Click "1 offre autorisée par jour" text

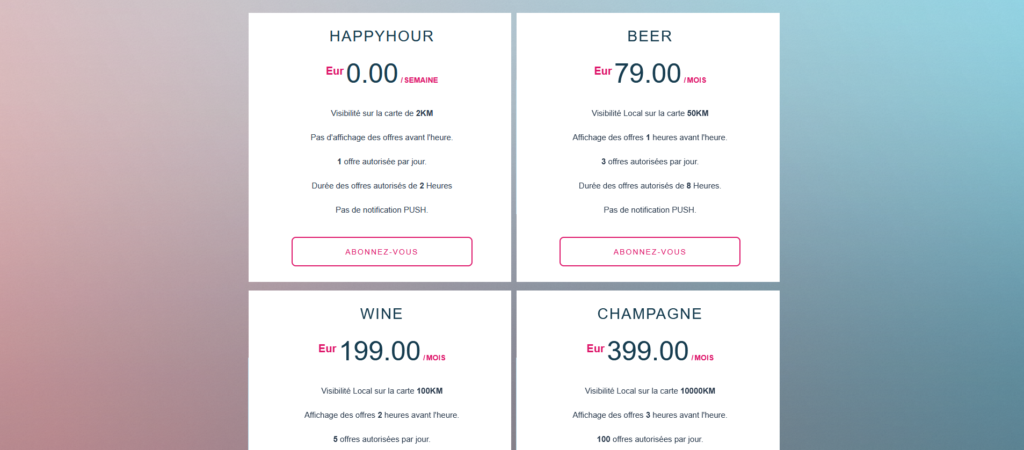pos(381,161)
